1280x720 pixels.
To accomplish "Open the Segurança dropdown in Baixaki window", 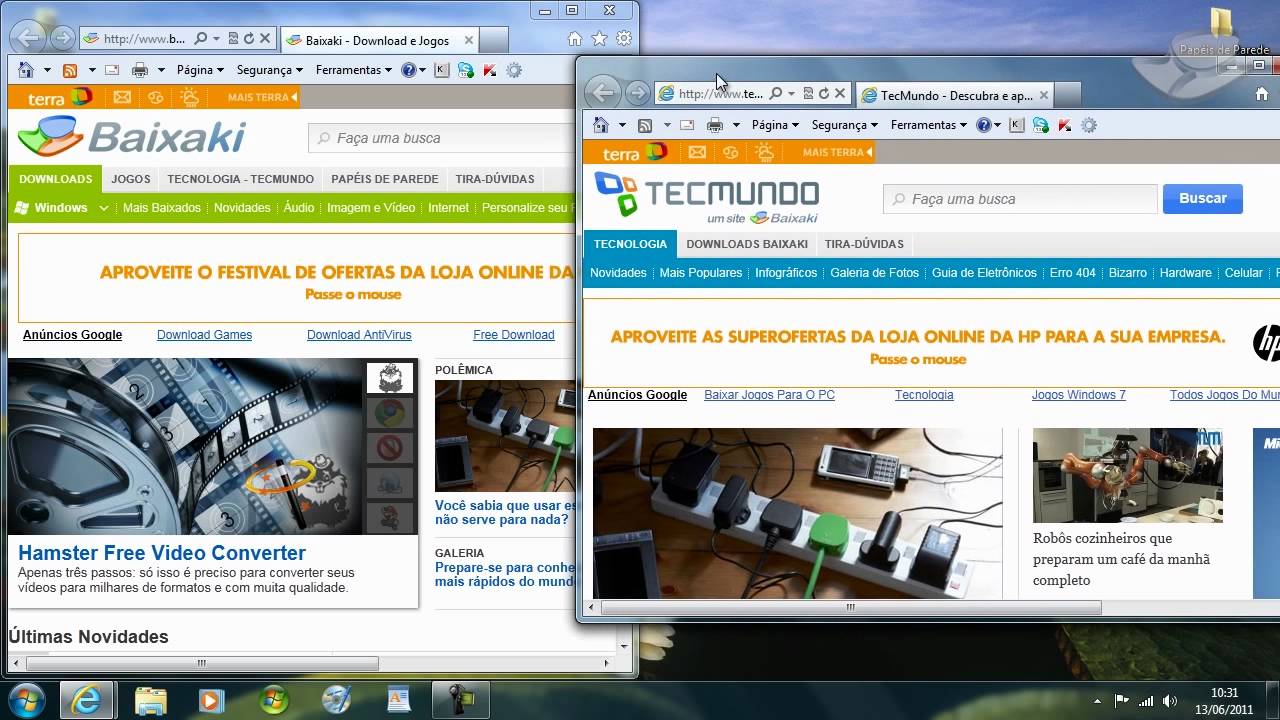I will click(270, 70).
